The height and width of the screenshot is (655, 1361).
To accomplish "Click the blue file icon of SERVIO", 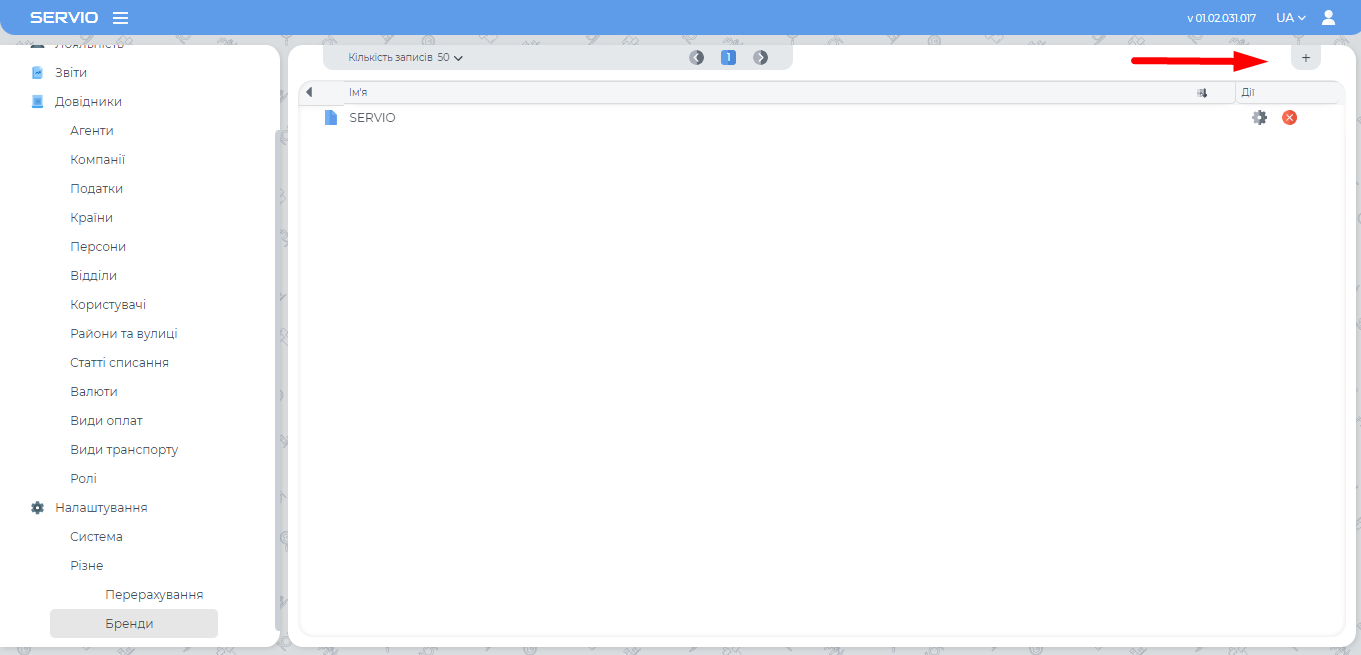I will (x=331, y=118).
